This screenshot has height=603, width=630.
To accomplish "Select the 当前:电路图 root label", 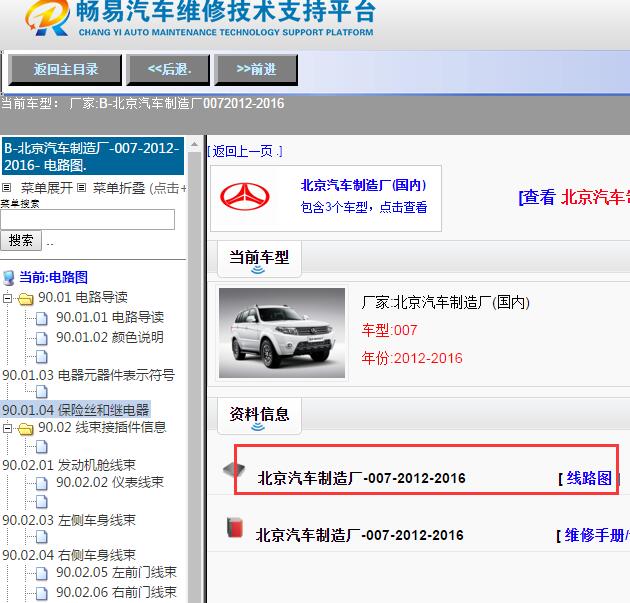I will 53,277.
